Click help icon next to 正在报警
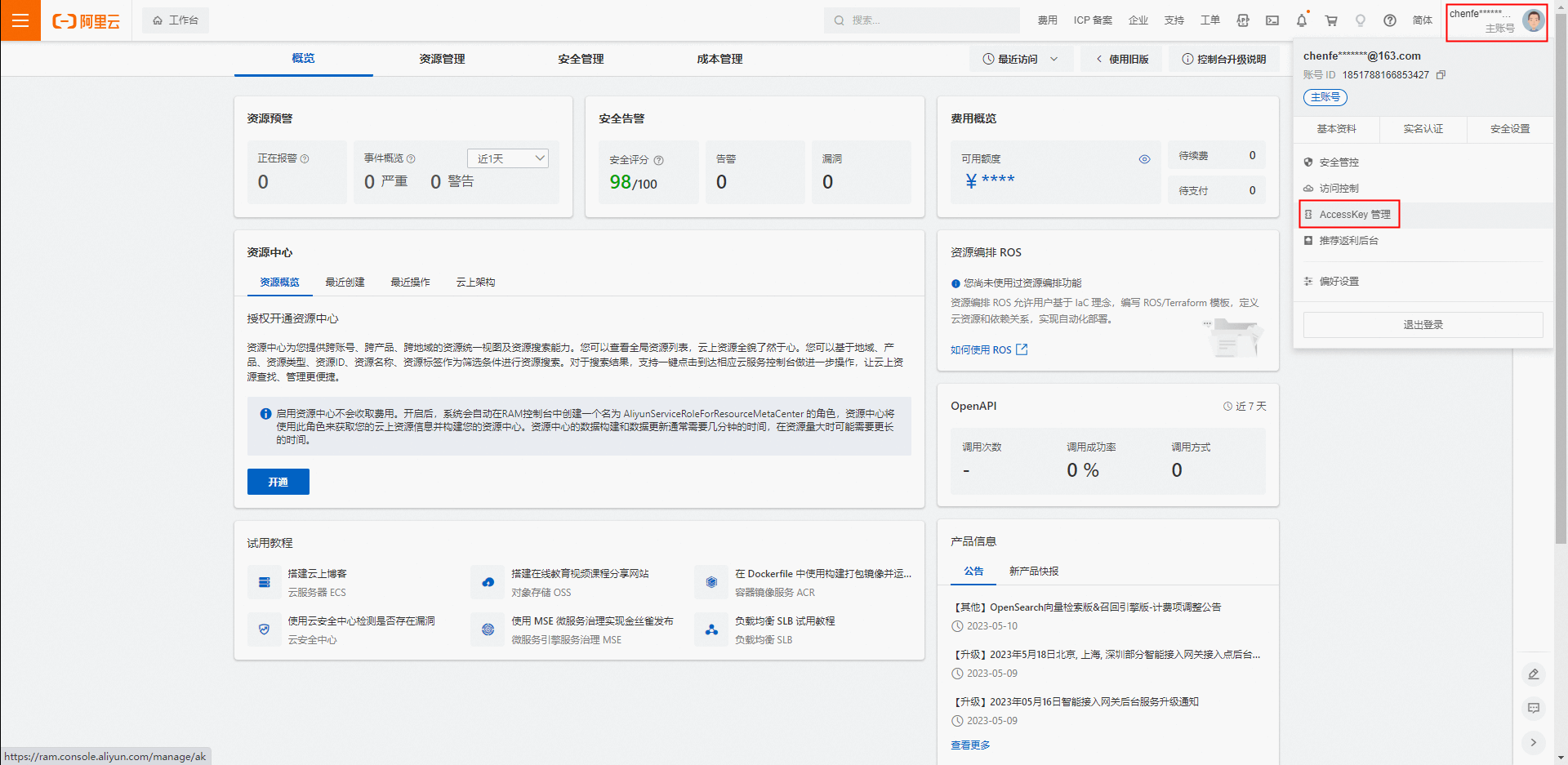Image resolution: width=1568 pixels, height=765 pixels. [305, 159]
